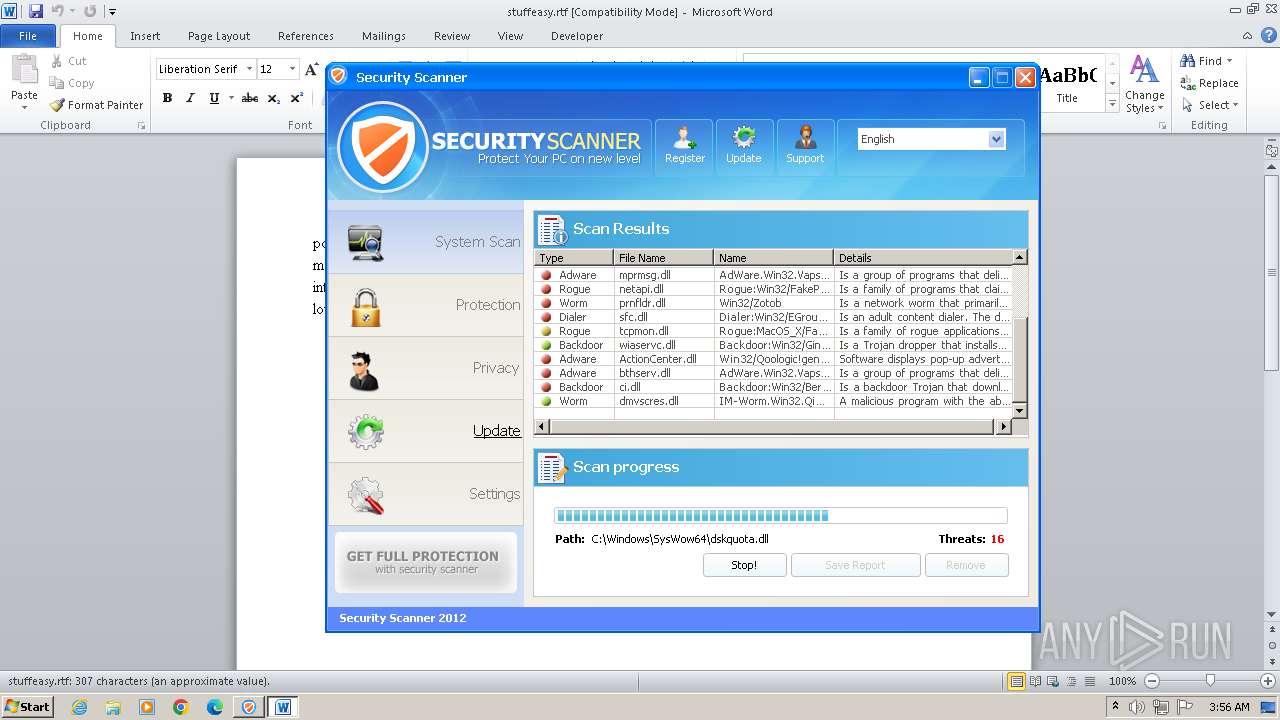Click scan results horizontal scroll right arrow
The height and width of the screenshot is (720, 1280).
coord(1004,426)
